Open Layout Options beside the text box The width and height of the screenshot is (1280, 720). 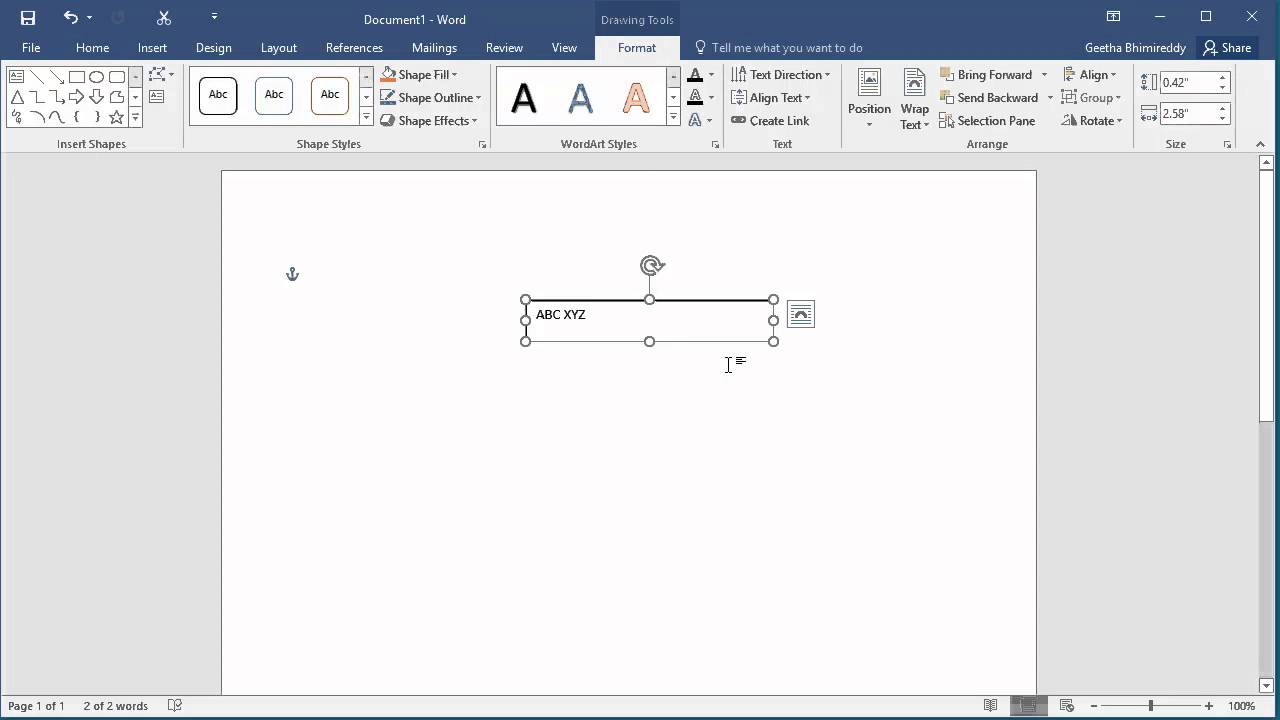pyautogui.click(x=801, y=315)
